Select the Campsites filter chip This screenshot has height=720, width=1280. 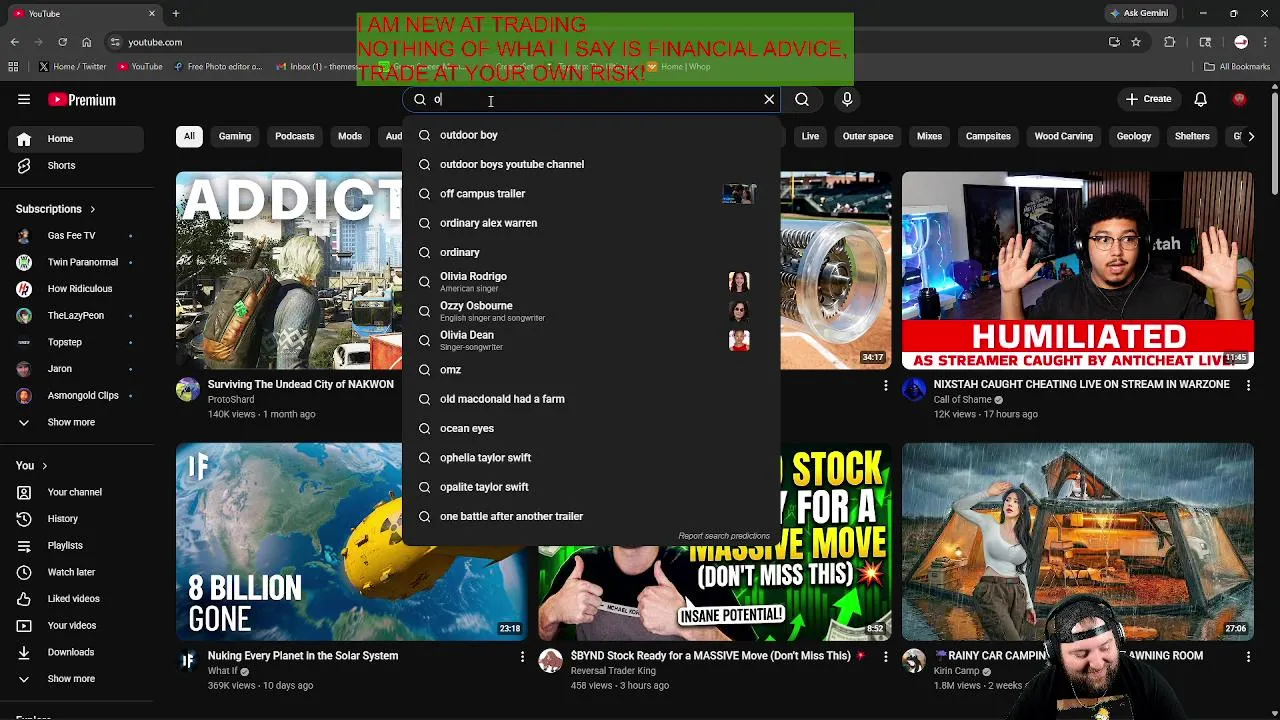[x=988, y=136]
